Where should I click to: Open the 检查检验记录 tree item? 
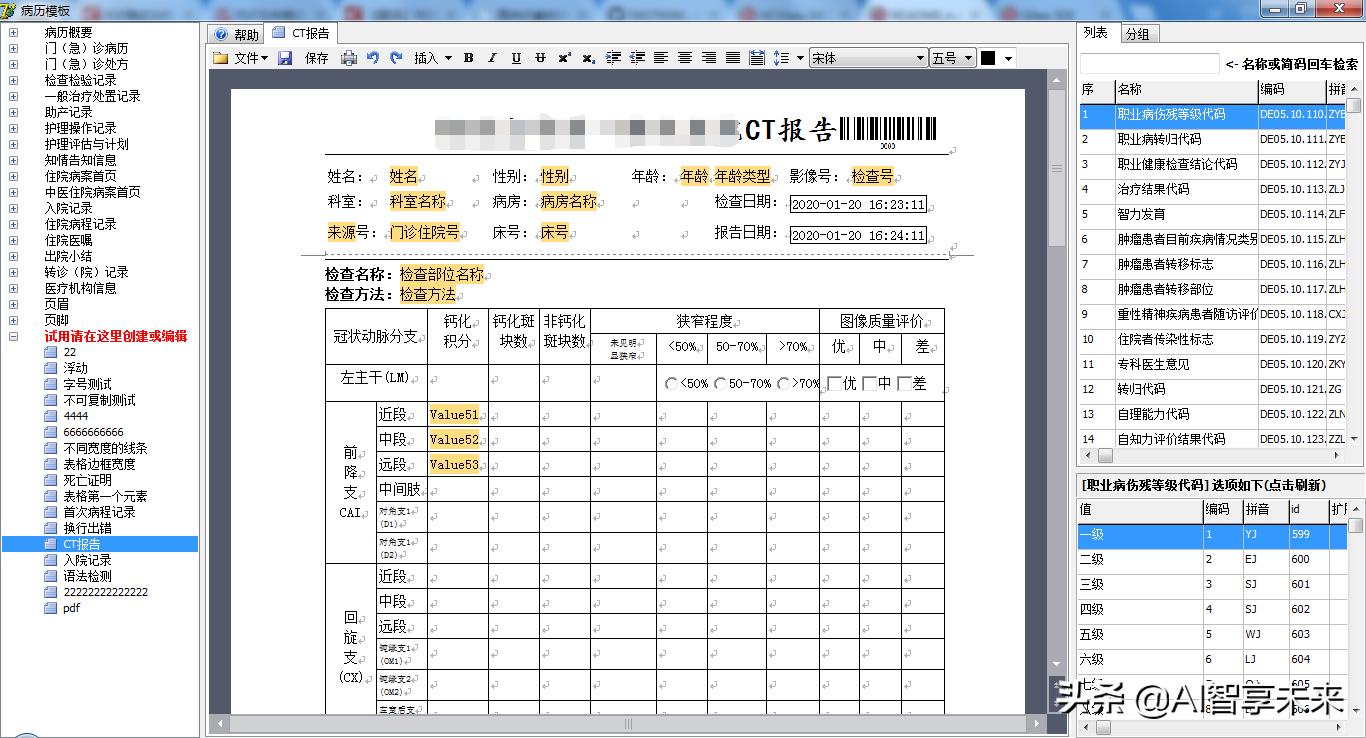pyautogui.click(x=80, y=80)
